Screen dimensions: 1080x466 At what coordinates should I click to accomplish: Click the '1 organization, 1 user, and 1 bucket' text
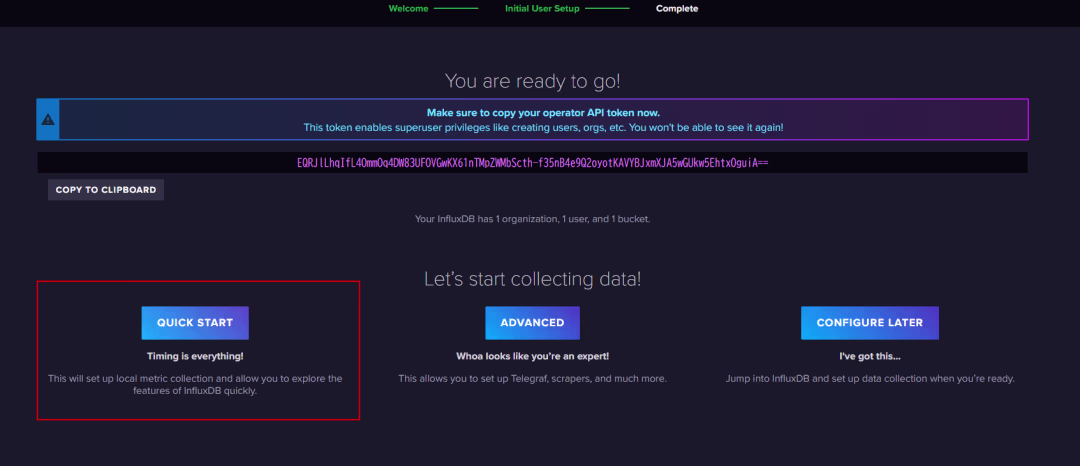pos(532,220)
